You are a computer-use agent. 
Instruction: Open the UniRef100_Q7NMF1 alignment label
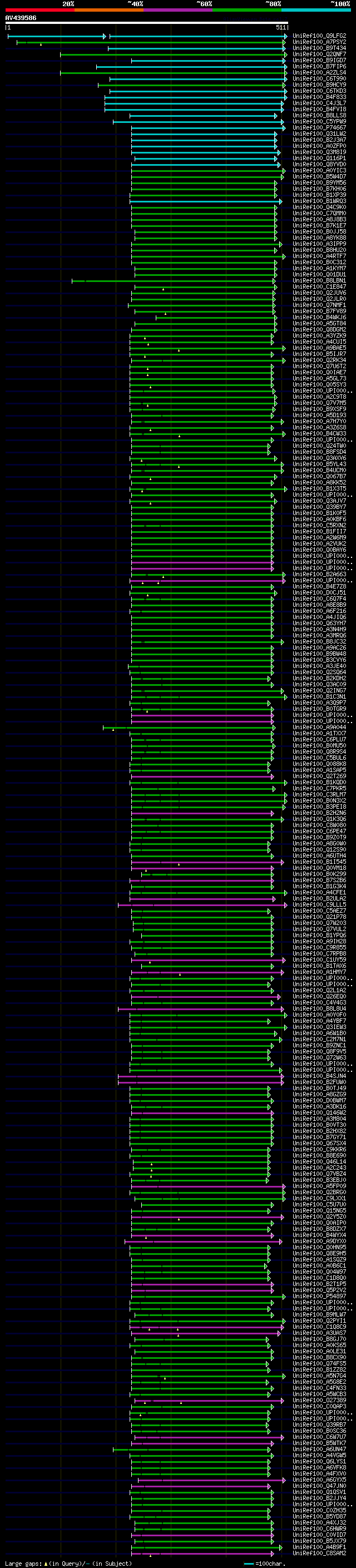(319, 305)
